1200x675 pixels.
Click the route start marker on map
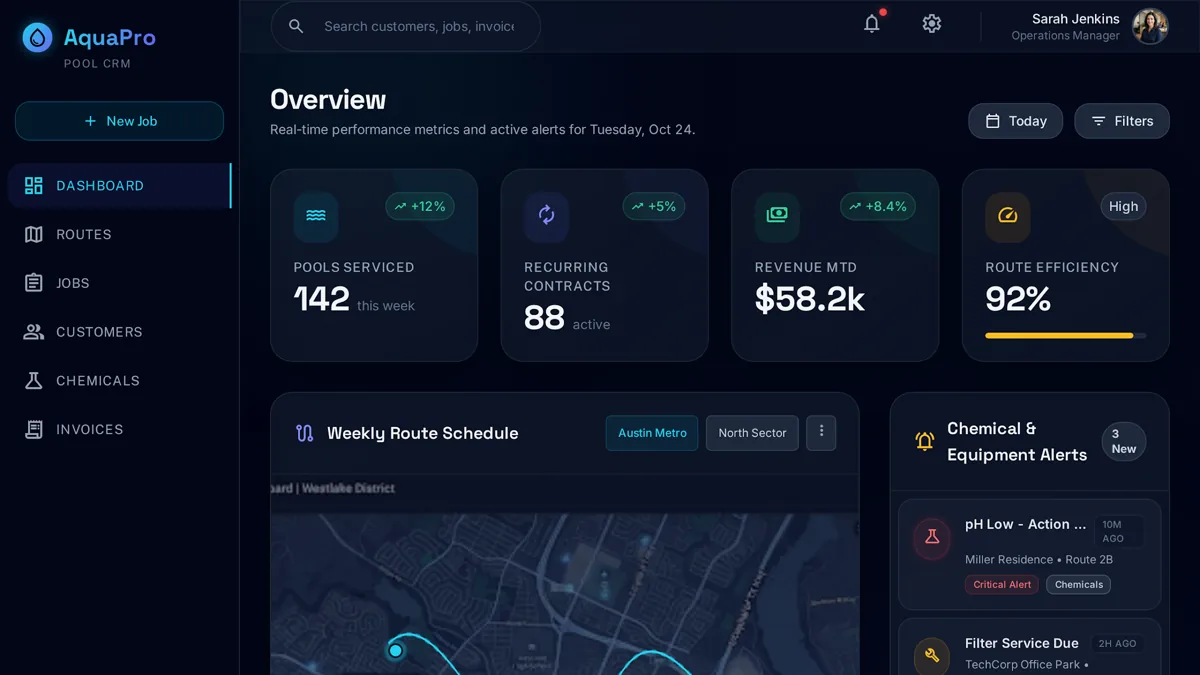click(x=395, y=651)
